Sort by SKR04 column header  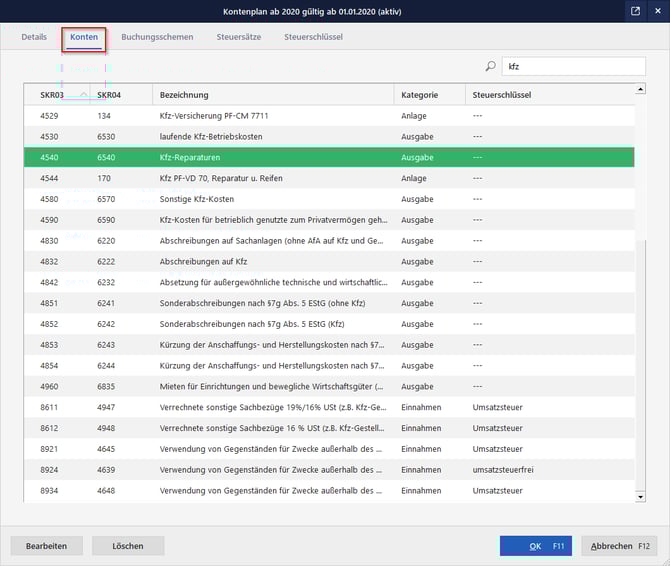[121, 95]
